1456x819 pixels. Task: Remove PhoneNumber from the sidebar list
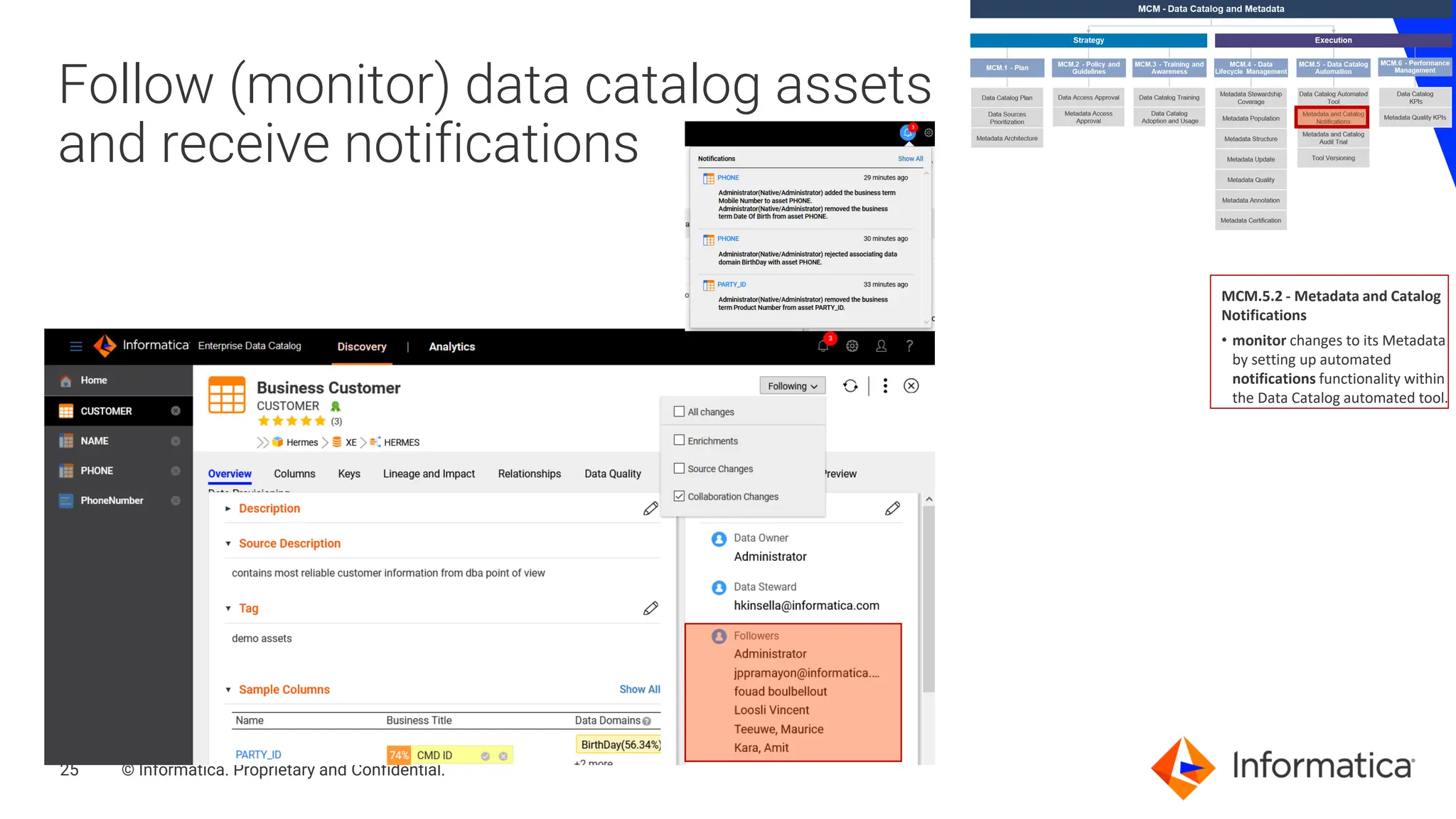tap(176, 501)
